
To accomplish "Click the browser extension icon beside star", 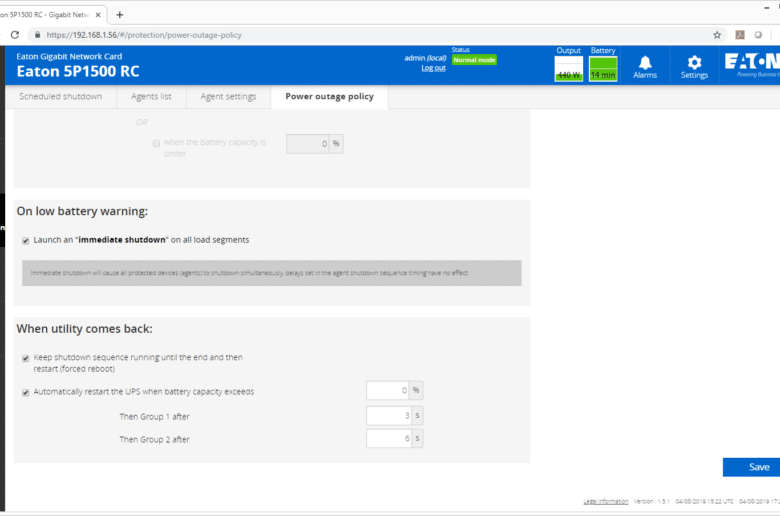I will click(740, 35).
